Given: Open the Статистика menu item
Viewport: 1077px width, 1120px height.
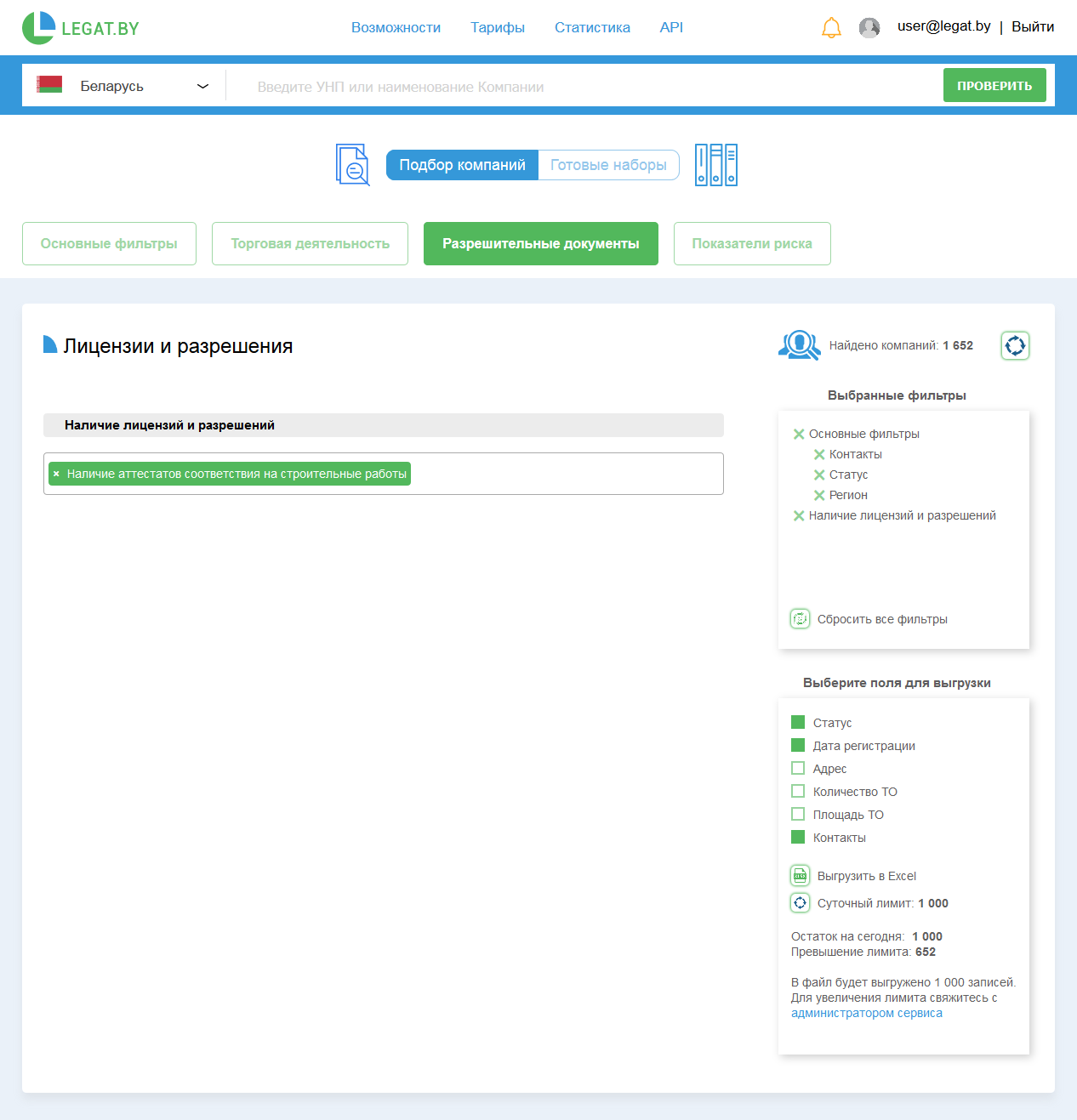Looking at the screenshot, I should click(592, 27).
